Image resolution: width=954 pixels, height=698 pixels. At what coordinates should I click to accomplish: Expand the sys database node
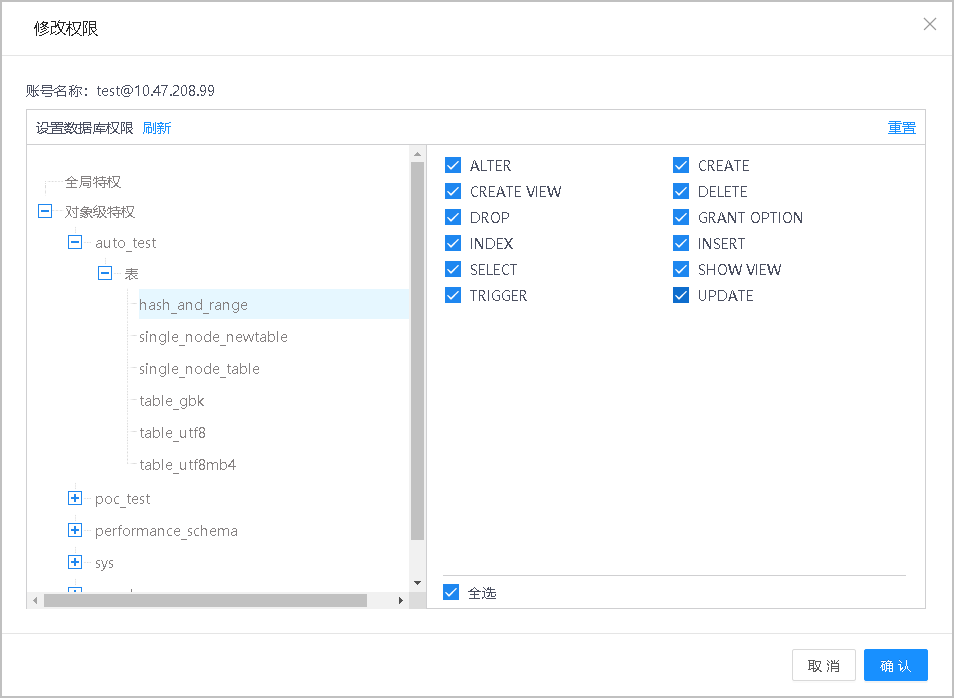[x=75, y=562]
